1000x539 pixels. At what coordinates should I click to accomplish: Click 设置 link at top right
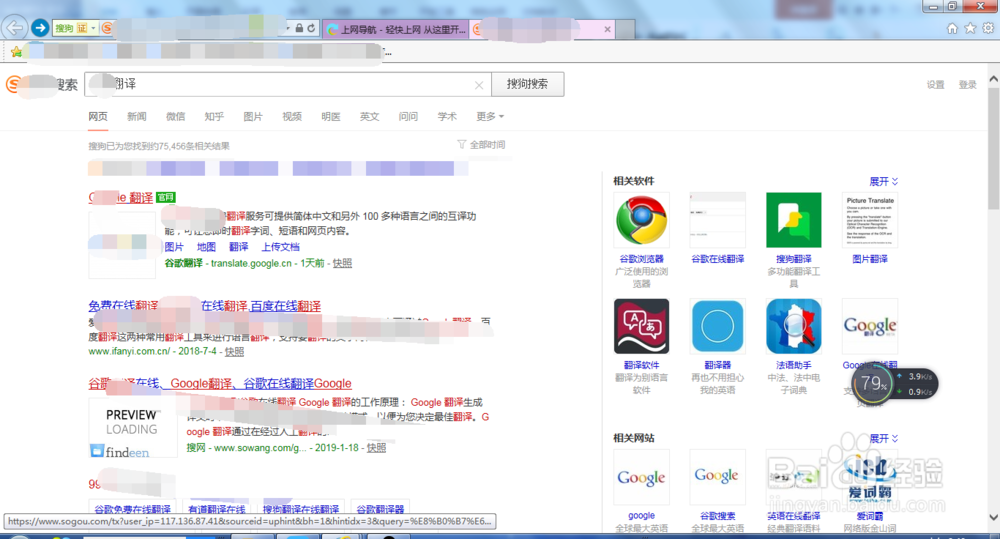(x=936, y=85)
